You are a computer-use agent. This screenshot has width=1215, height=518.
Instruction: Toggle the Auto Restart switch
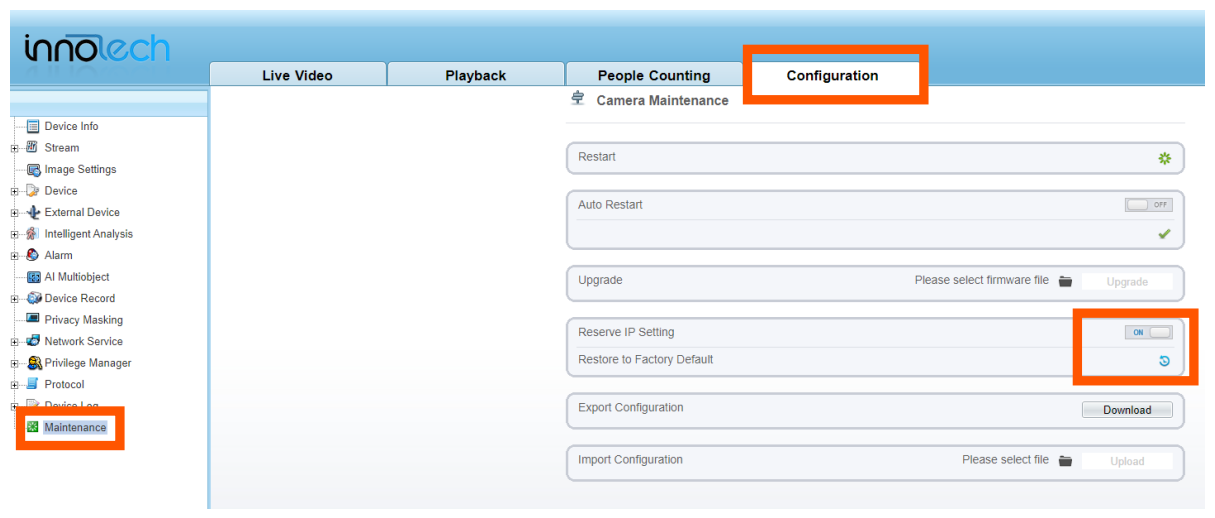[1148, 204]
